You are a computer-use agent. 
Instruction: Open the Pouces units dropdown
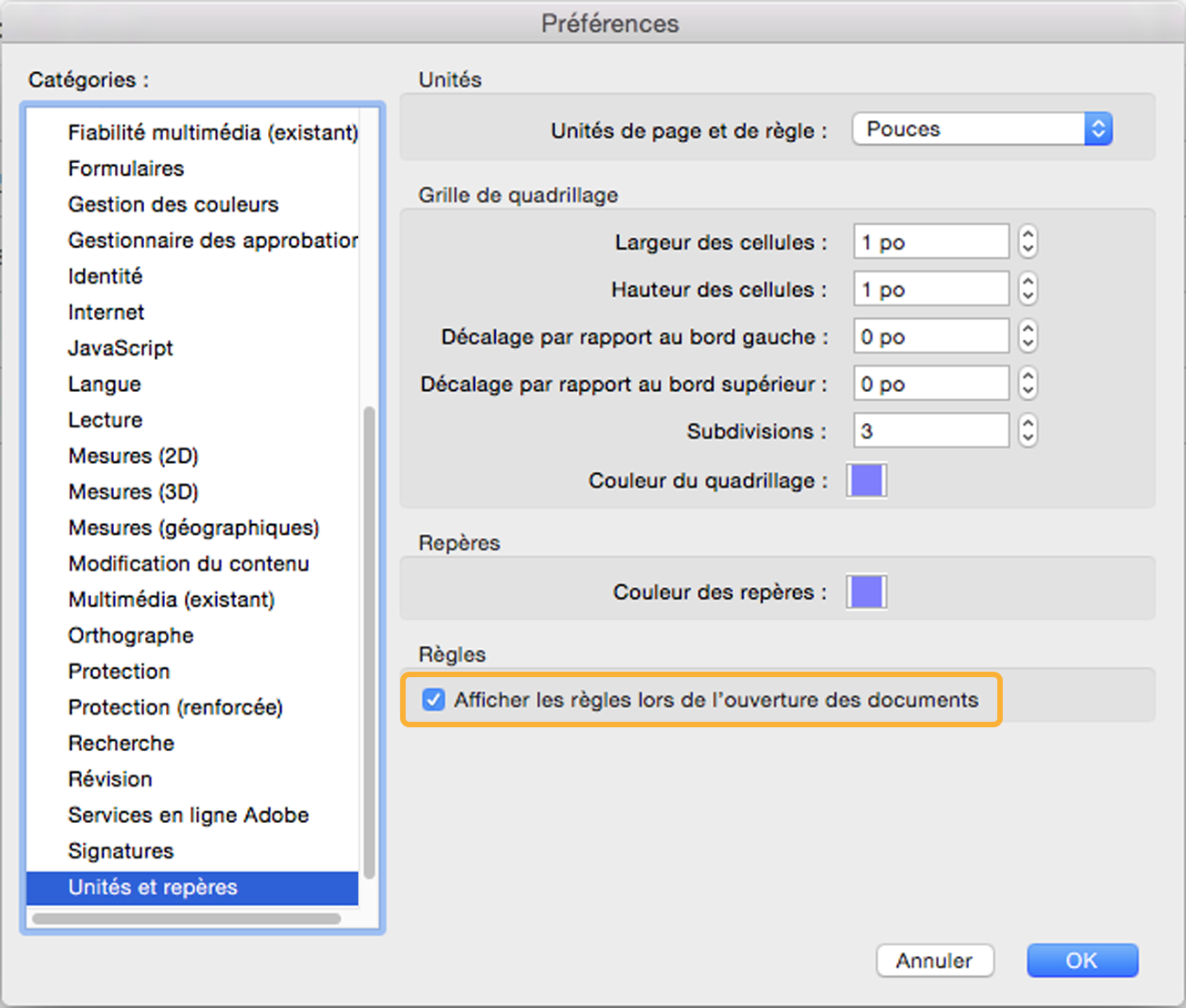[981, 129]
